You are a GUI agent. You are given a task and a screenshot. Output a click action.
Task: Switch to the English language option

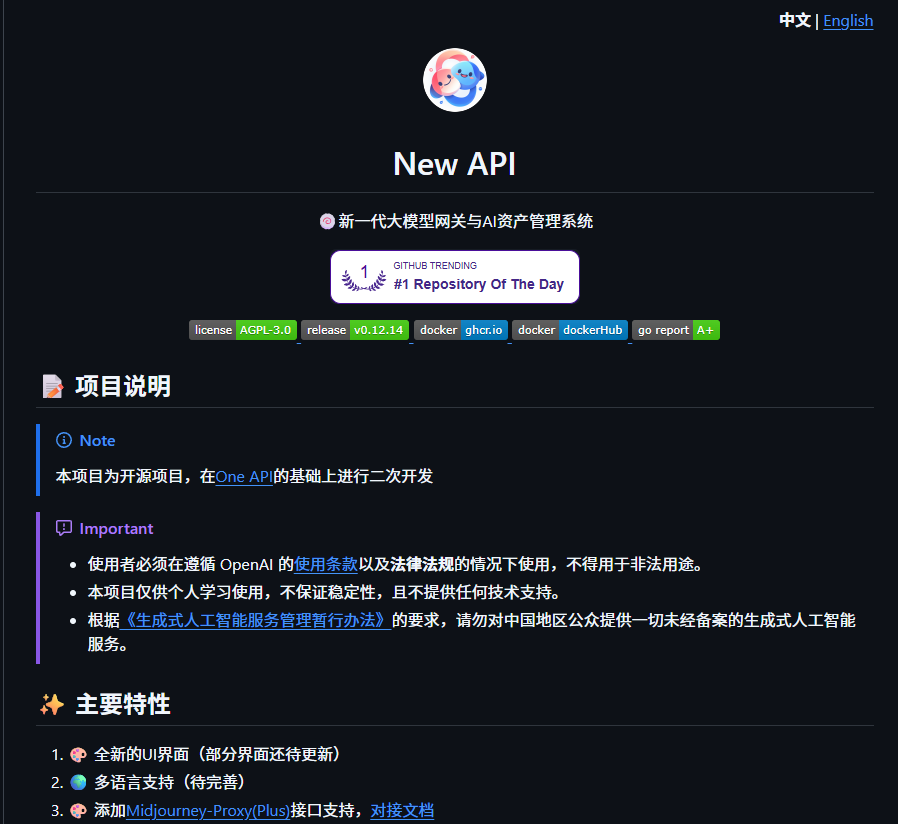tap(848, 20)
